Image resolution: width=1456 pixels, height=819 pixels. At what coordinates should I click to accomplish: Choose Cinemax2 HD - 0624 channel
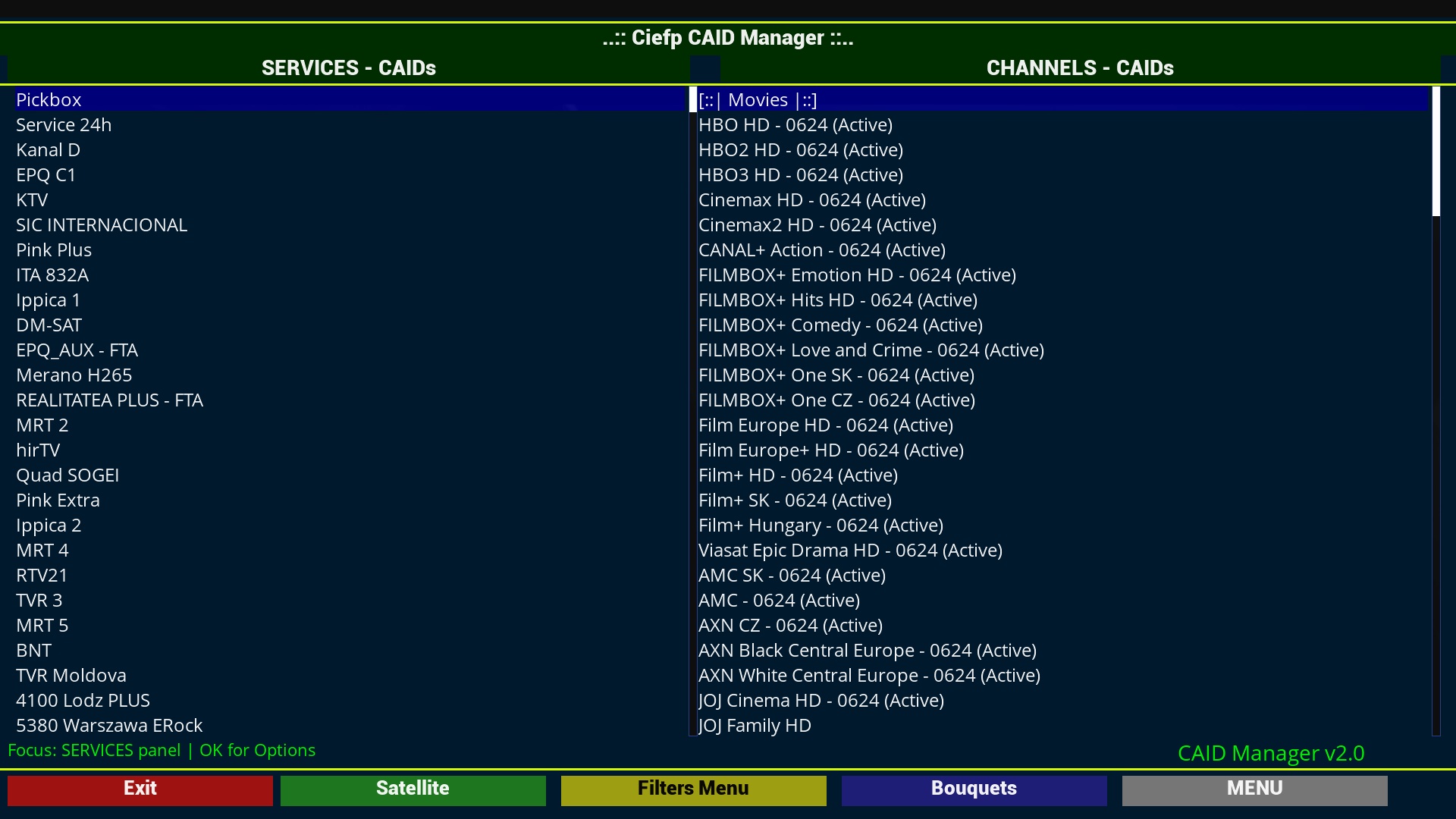pyautogui.click(x=1063, y=224)
